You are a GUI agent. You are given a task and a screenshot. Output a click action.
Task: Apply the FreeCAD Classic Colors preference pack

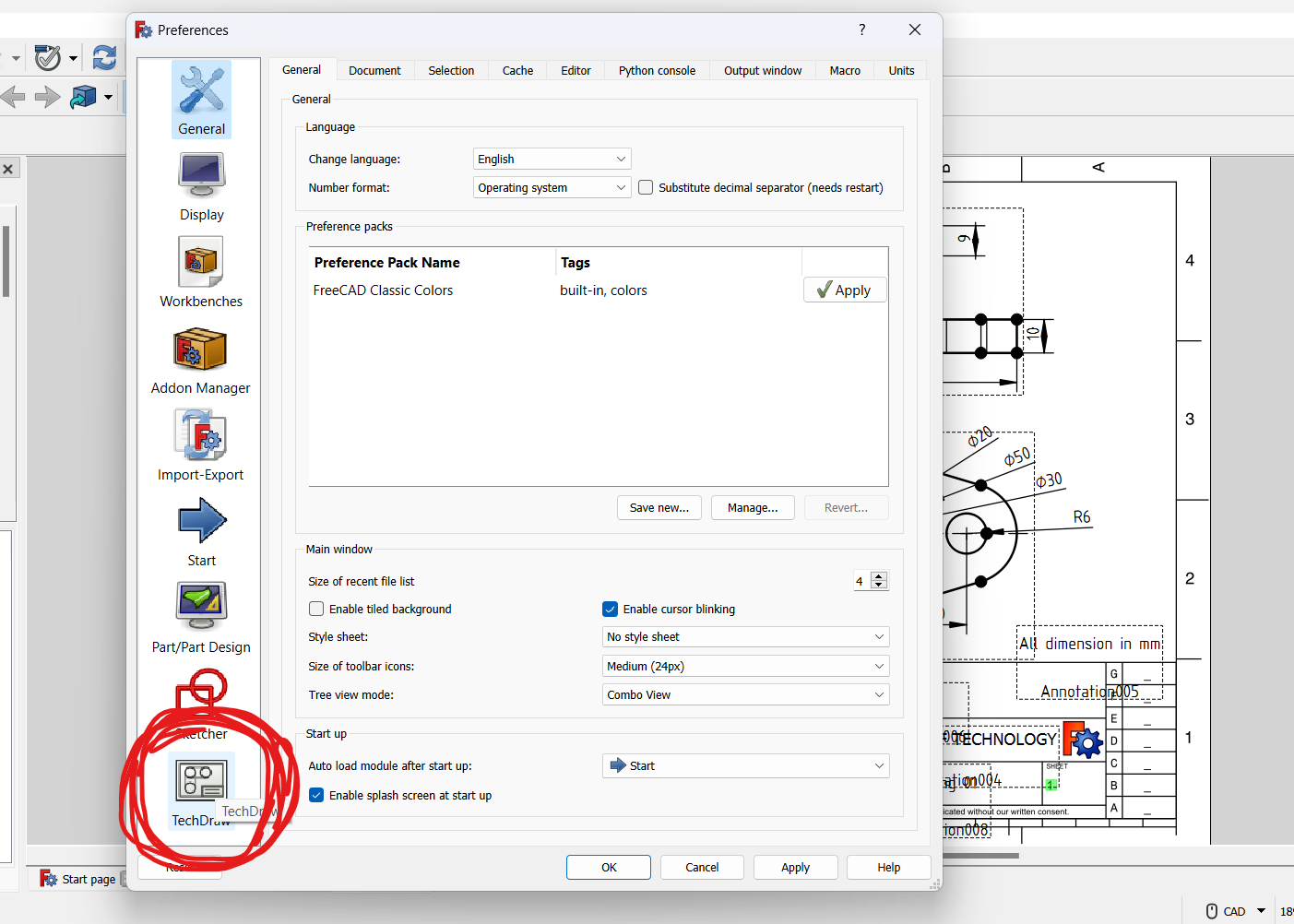pos(844,289)
